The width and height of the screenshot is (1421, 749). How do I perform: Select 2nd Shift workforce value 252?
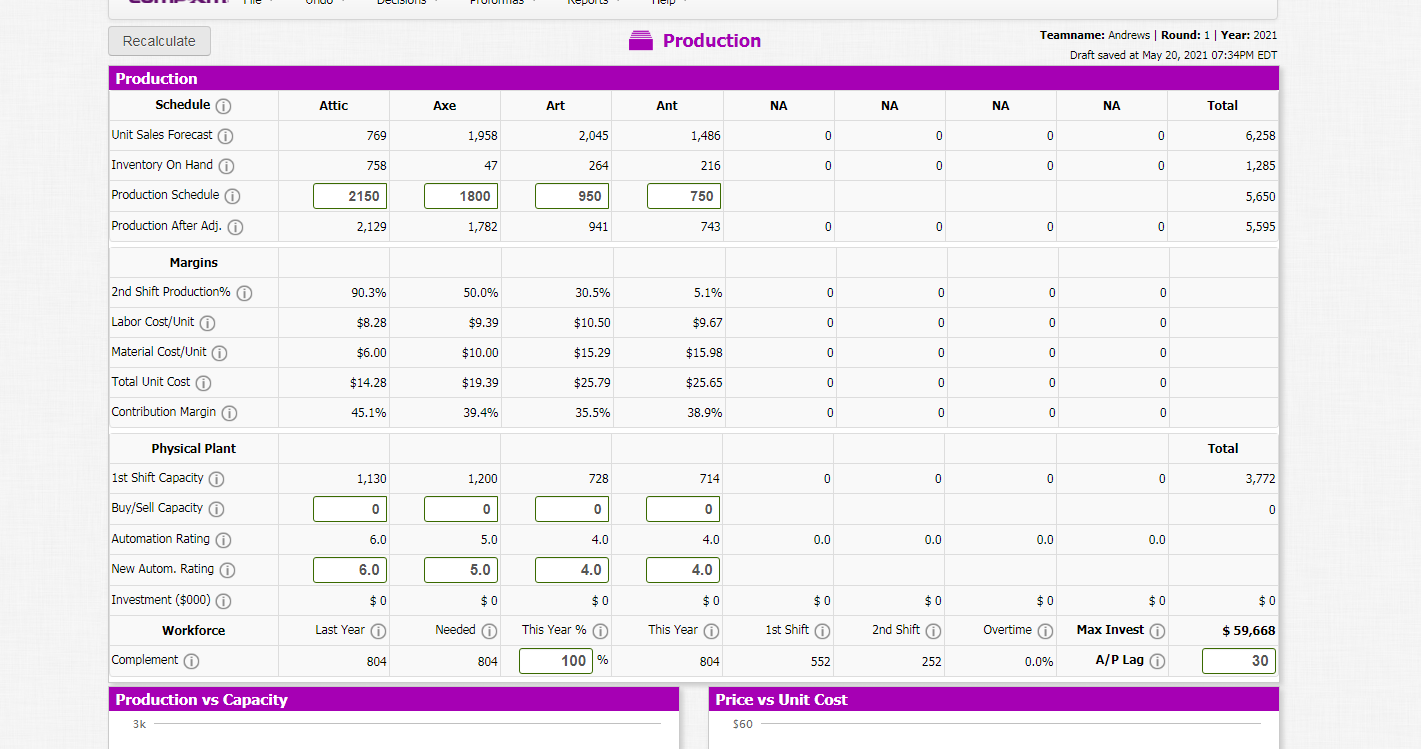(931, 662)
